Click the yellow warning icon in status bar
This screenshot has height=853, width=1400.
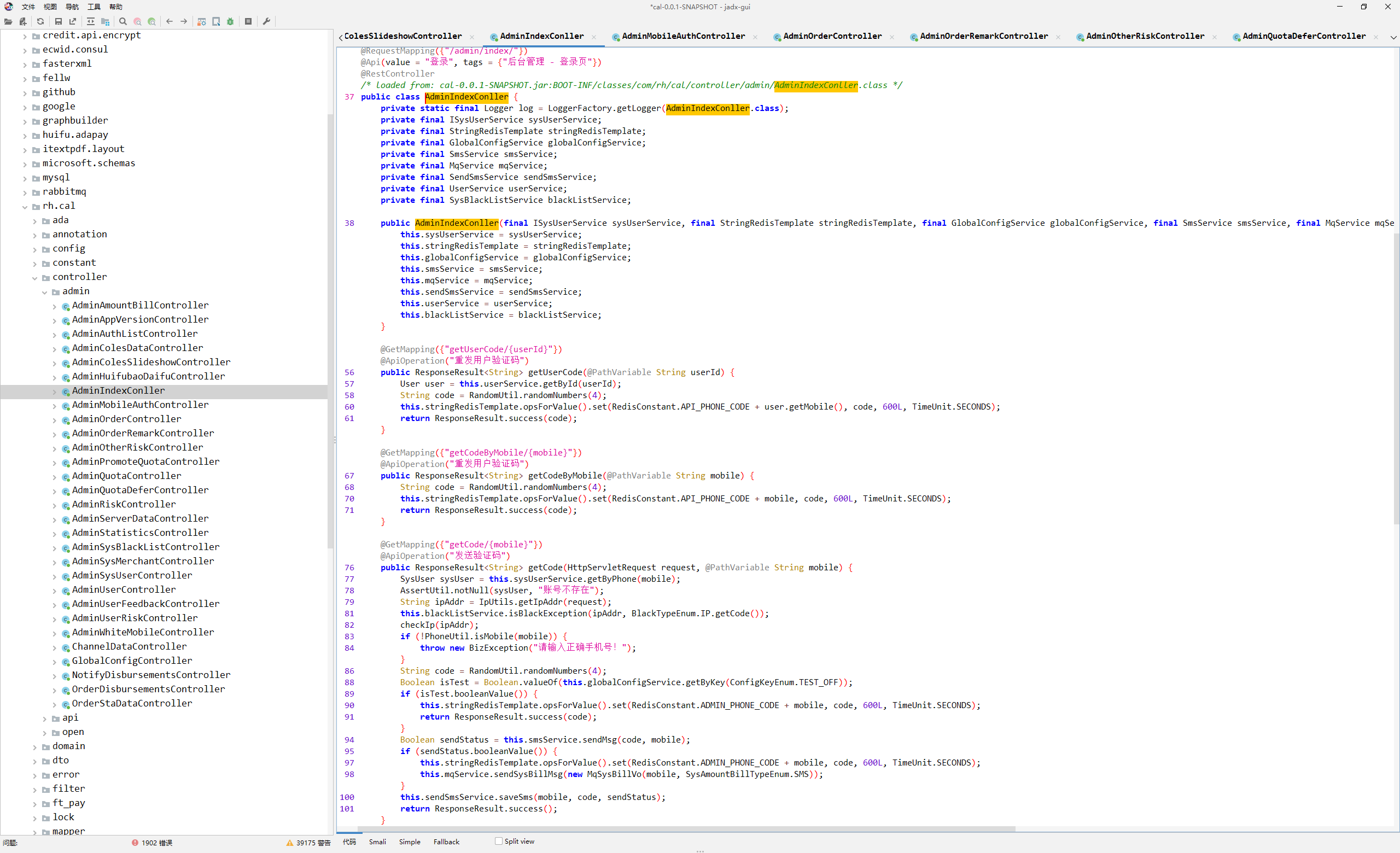(x=290, y=843)
